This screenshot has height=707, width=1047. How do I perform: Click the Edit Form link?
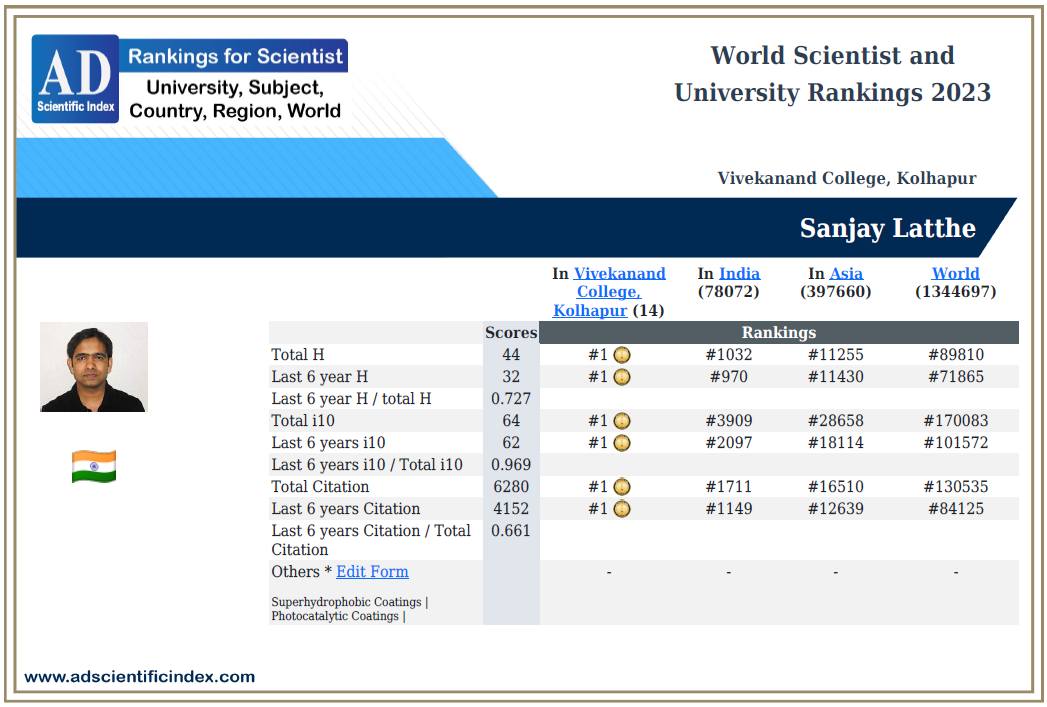click(373, 572)
